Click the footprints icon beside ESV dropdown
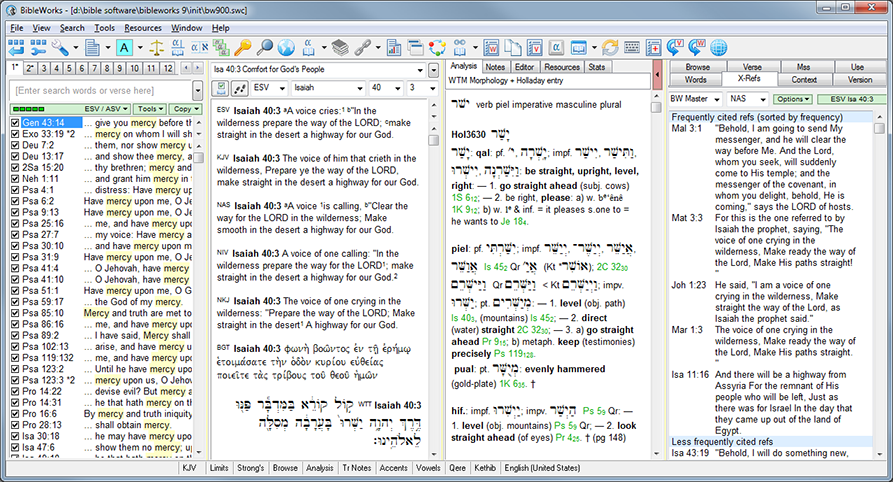893x482 pixels. click(x=240, y=88)
